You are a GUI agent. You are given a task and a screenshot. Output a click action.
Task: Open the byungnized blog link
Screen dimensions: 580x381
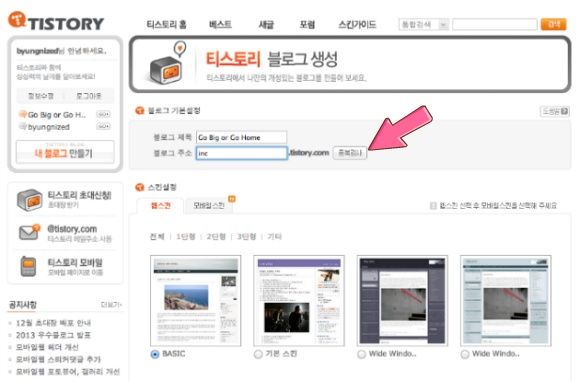[x=49, y=127]
